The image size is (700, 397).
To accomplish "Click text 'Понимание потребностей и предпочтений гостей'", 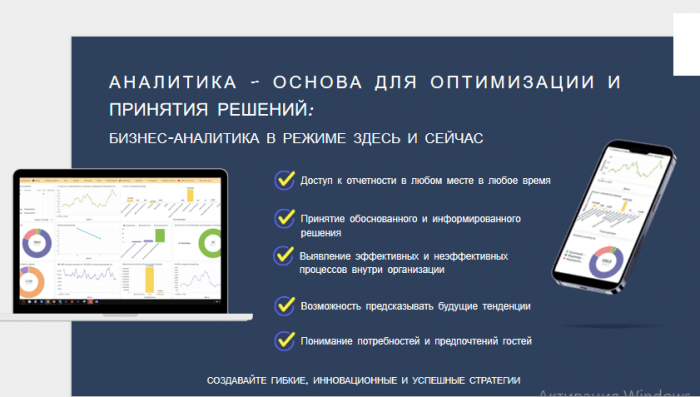I will point(416,341).
